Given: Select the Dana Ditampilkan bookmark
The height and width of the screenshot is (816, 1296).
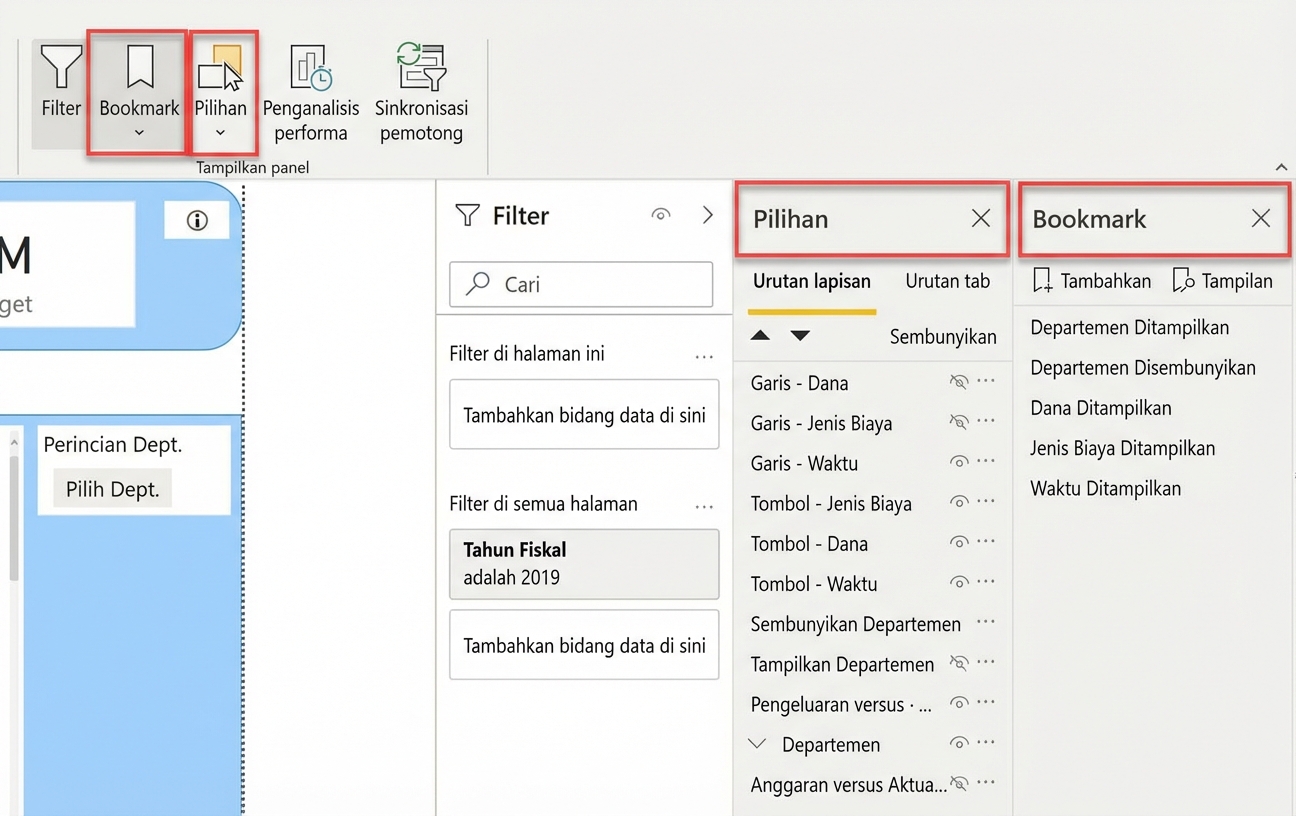Looking at the screenshot, I should pyautogui.click(x=1100, y=408).
